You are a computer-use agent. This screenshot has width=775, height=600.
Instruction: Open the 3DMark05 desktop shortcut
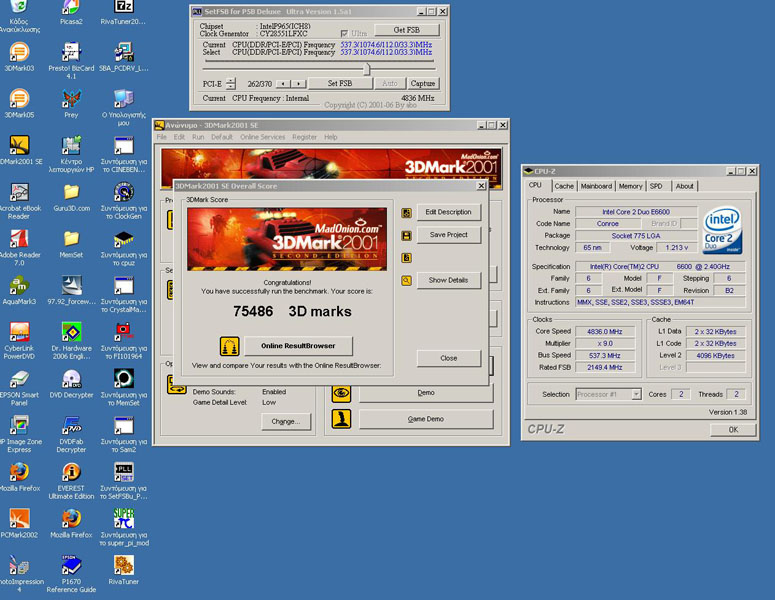pos(19,98)
